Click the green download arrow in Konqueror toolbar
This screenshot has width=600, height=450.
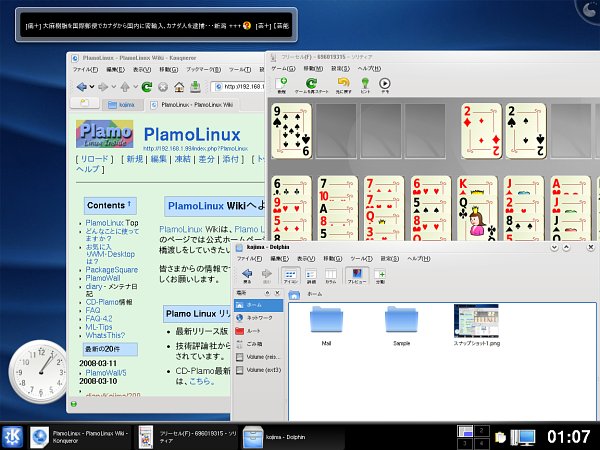click(196, 86)
